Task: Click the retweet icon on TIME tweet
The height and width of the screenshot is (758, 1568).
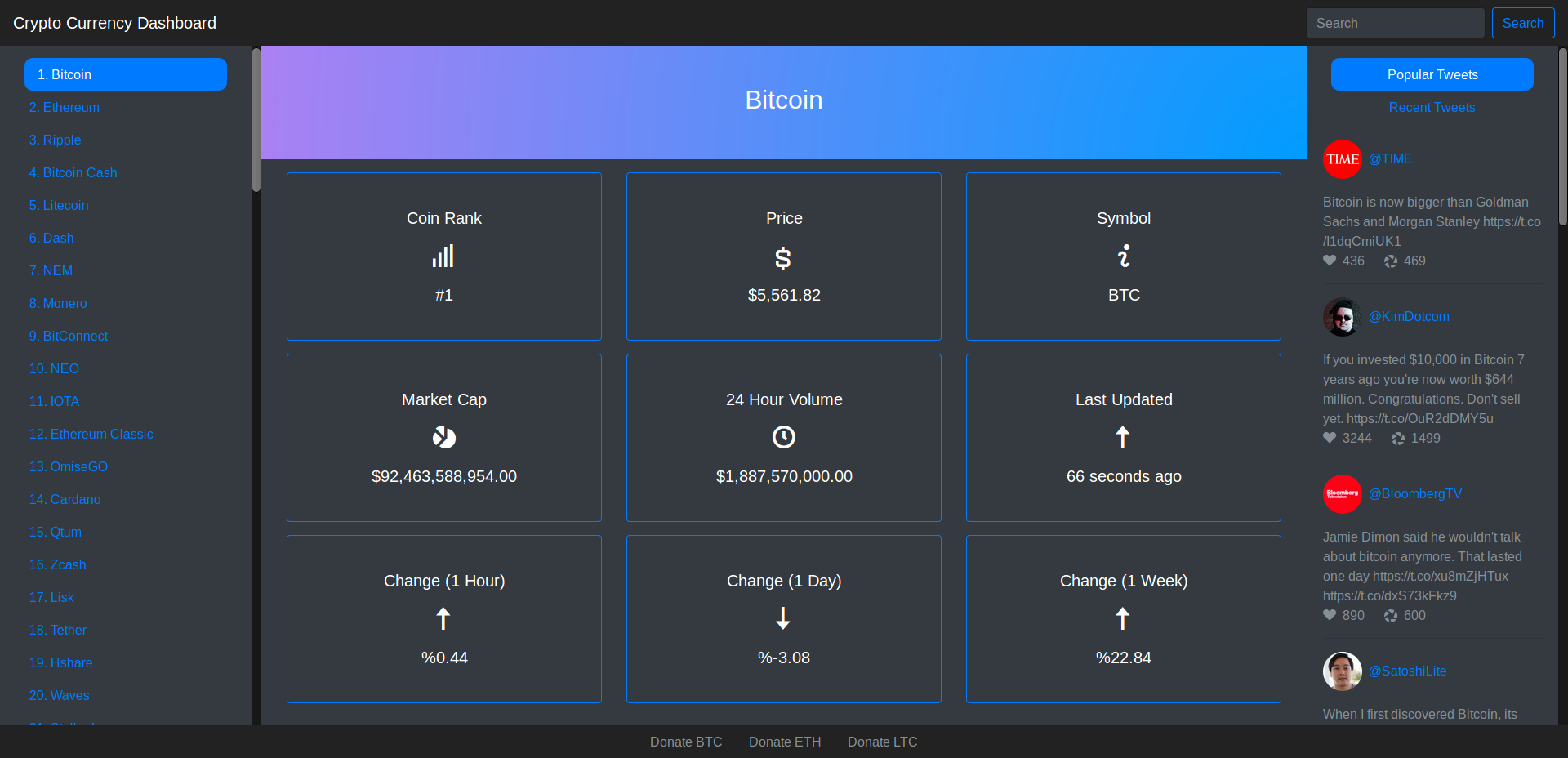Action: tap(1391, 261)
